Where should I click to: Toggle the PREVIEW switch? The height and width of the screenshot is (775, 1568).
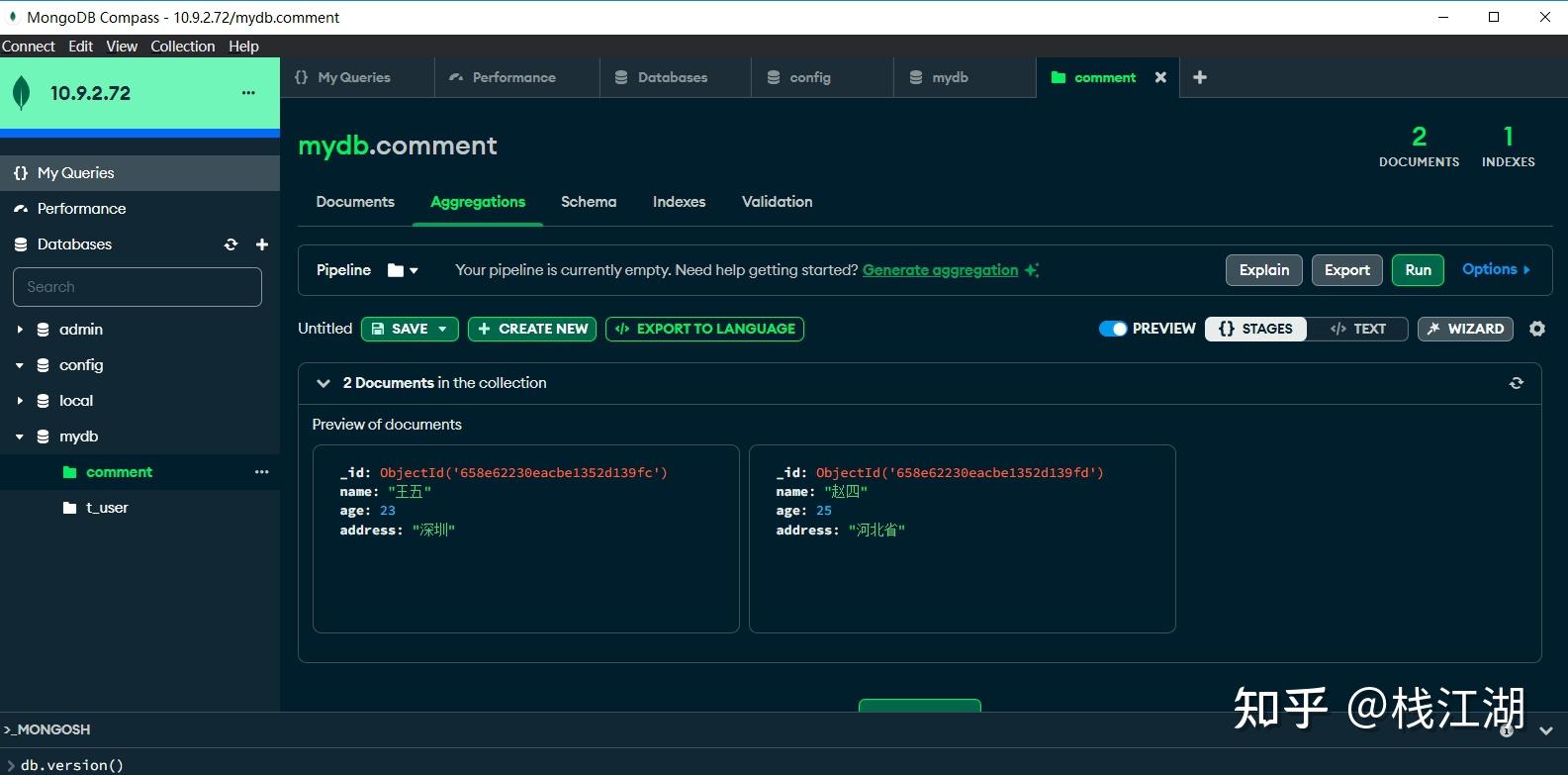coord(1113,329)
